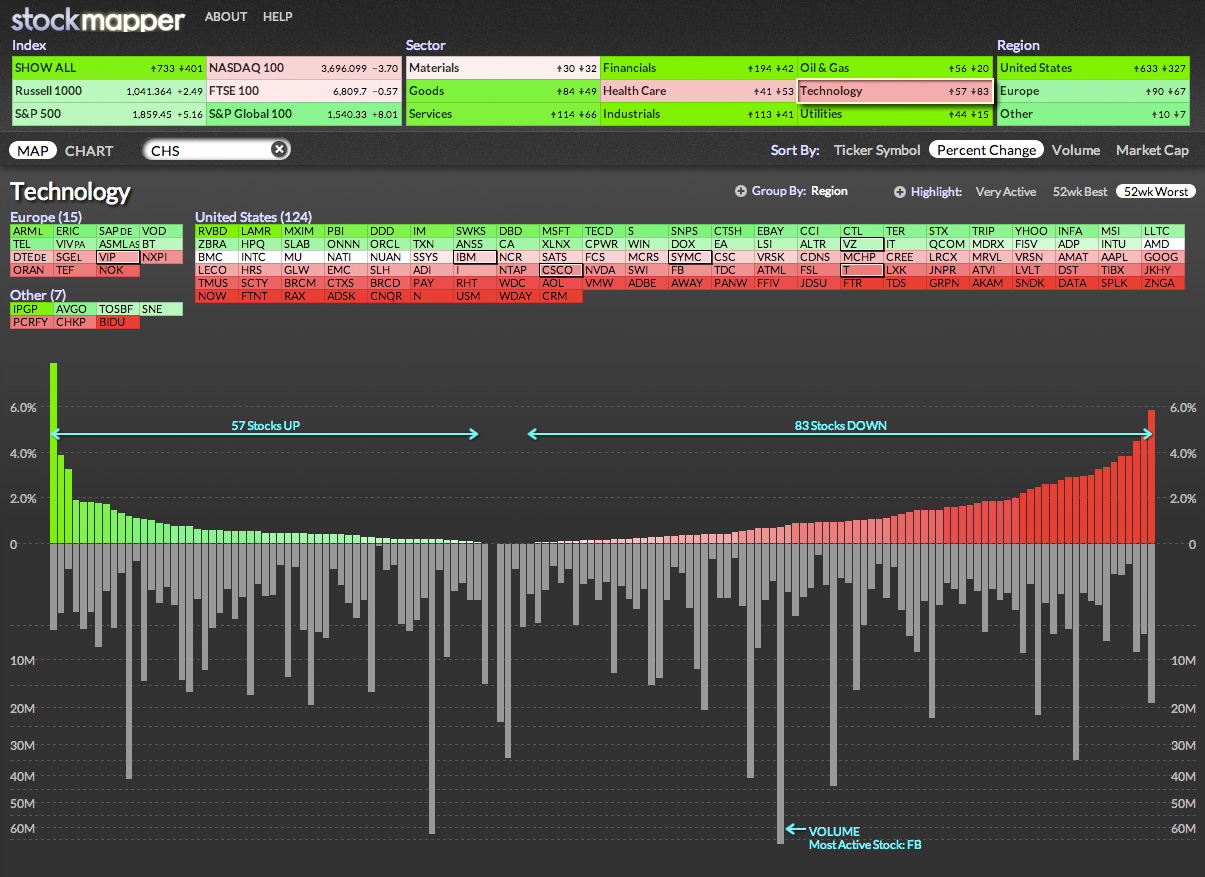
Task: Select the RVBD stock tile
Action: (217, 231)
